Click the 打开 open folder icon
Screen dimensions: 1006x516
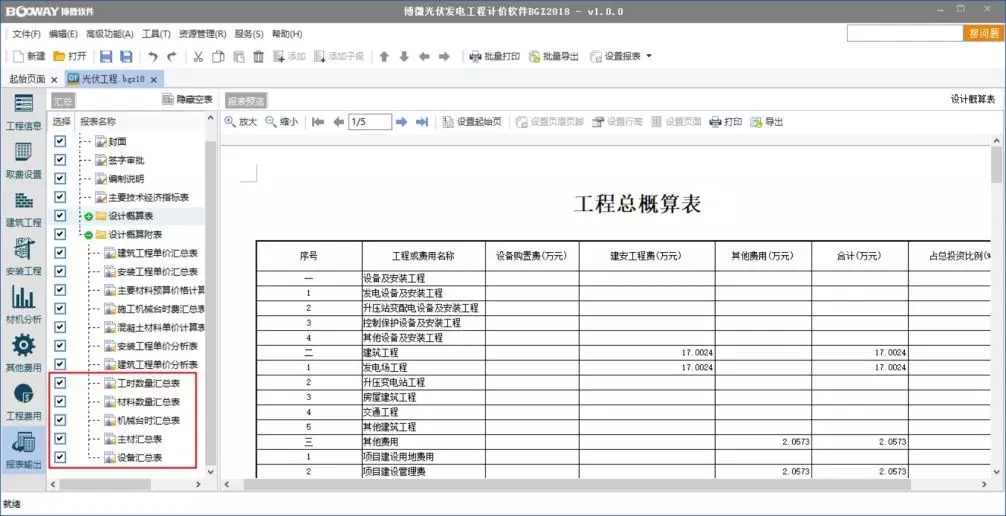pos(59,56)
